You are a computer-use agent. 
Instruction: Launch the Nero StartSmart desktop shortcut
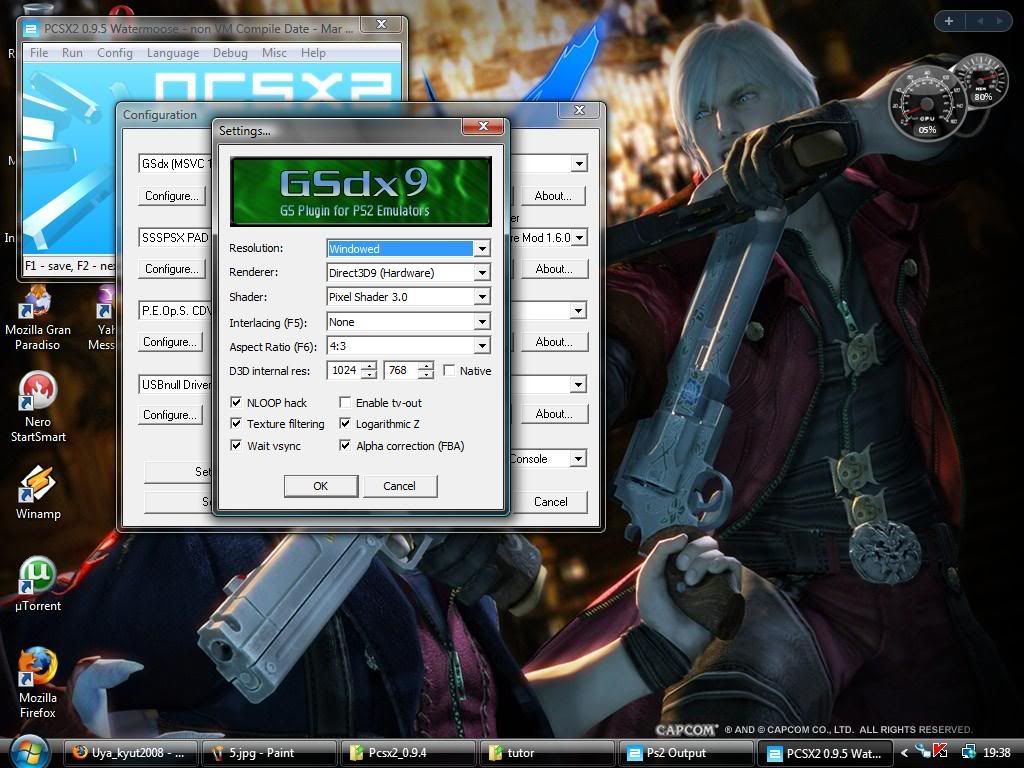[38, 407]
